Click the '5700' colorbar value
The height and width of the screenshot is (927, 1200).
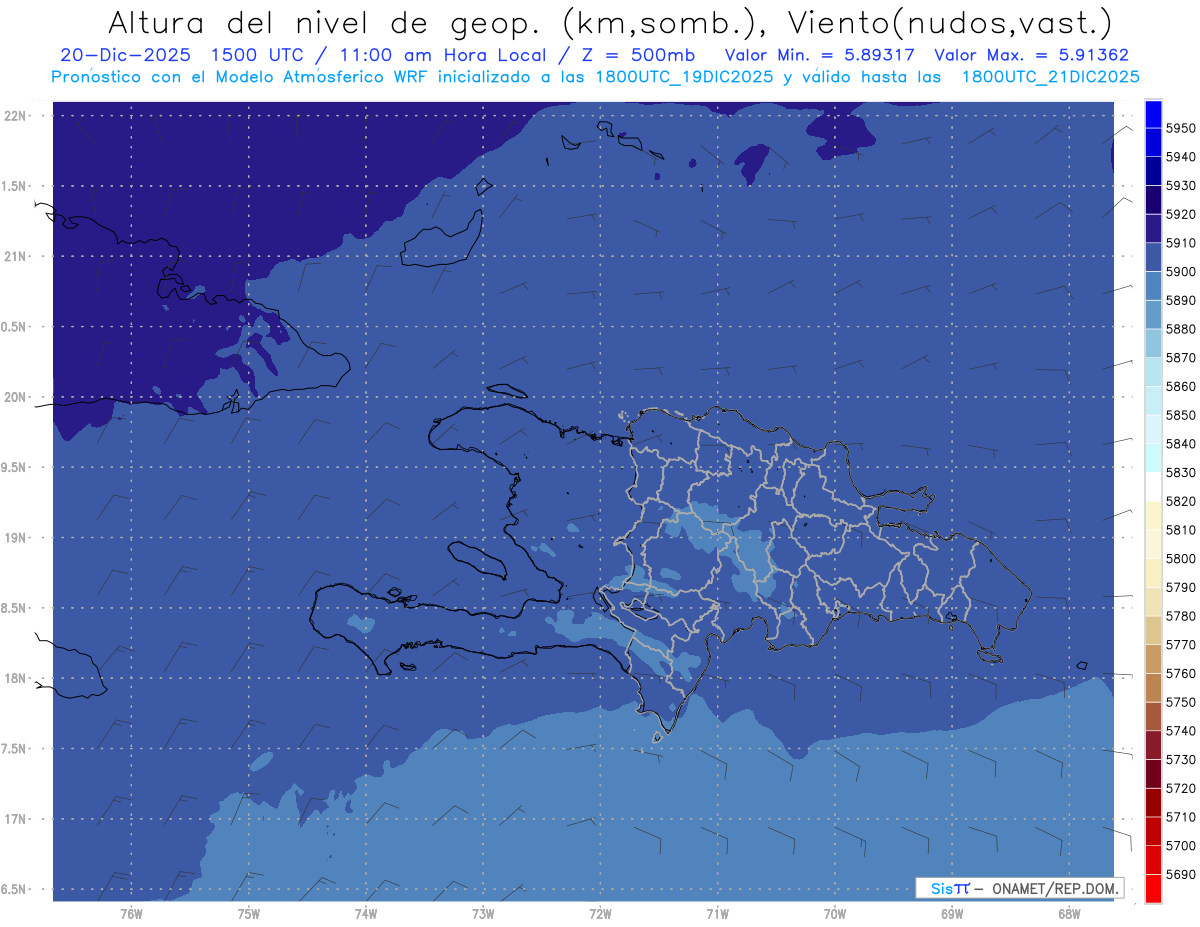coord(1180,845)
